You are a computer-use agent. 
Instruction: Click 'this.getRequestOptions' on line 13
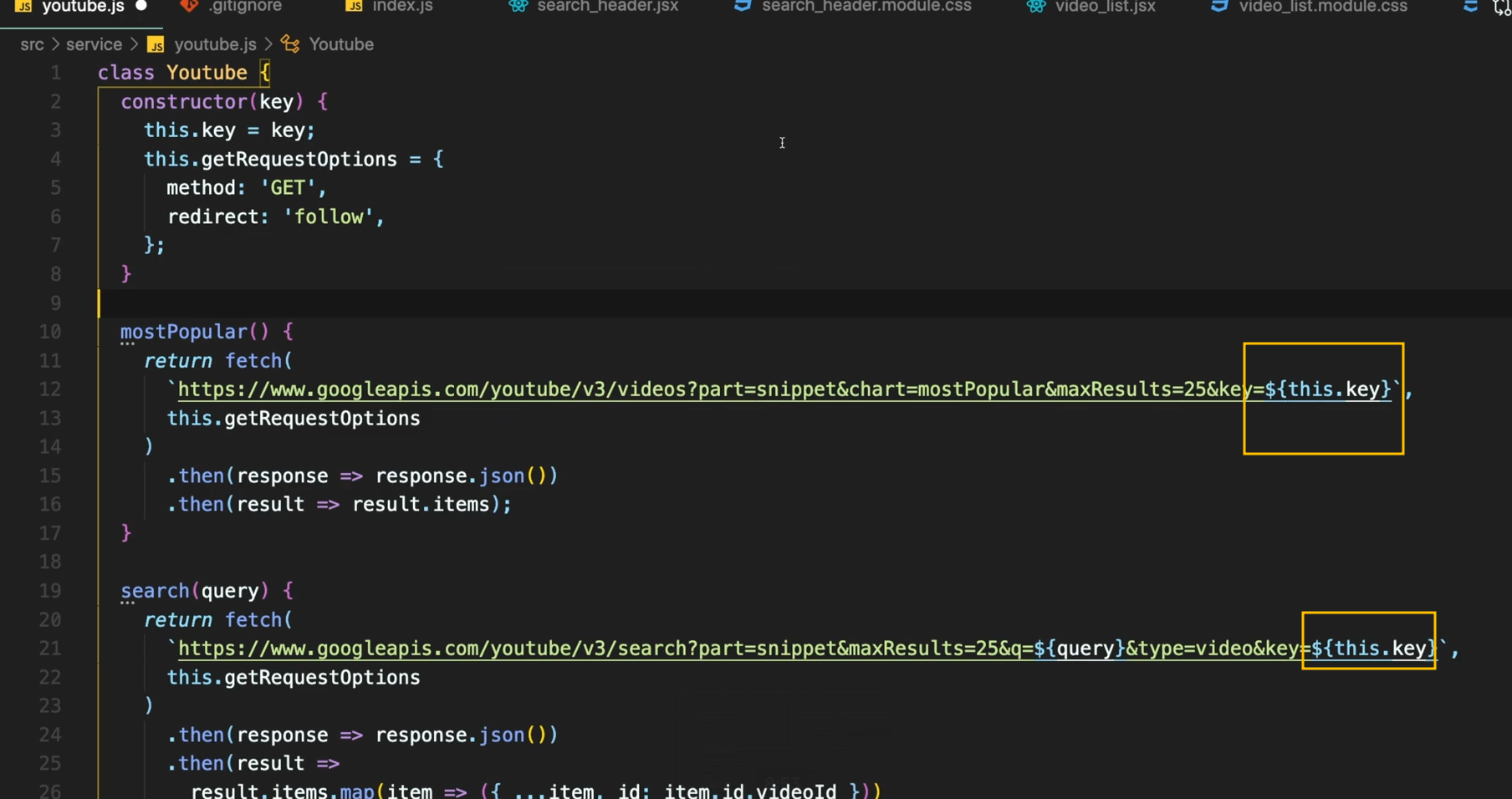coord(294,419)
